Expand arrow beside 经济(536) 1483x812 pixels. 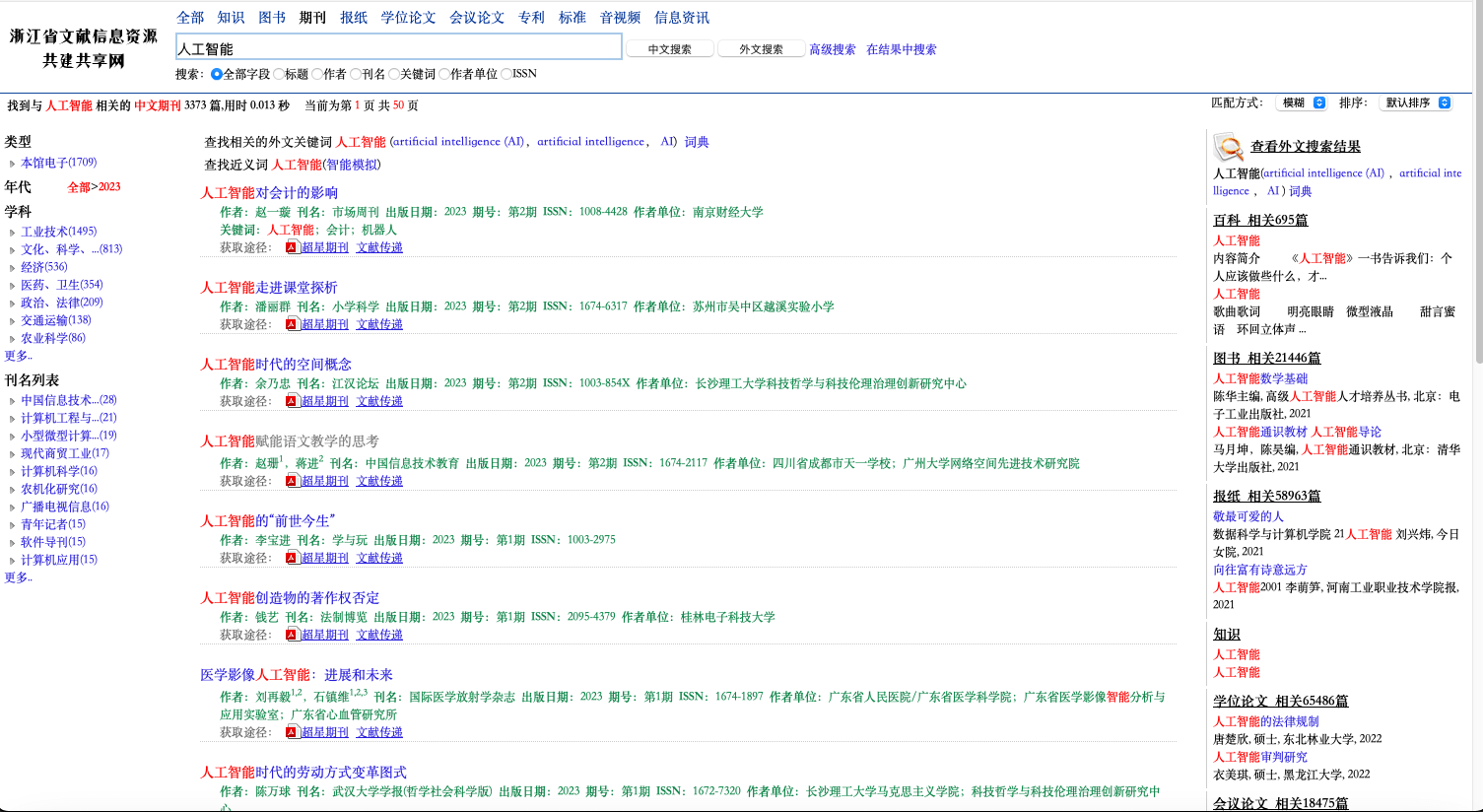coord(12,268)
